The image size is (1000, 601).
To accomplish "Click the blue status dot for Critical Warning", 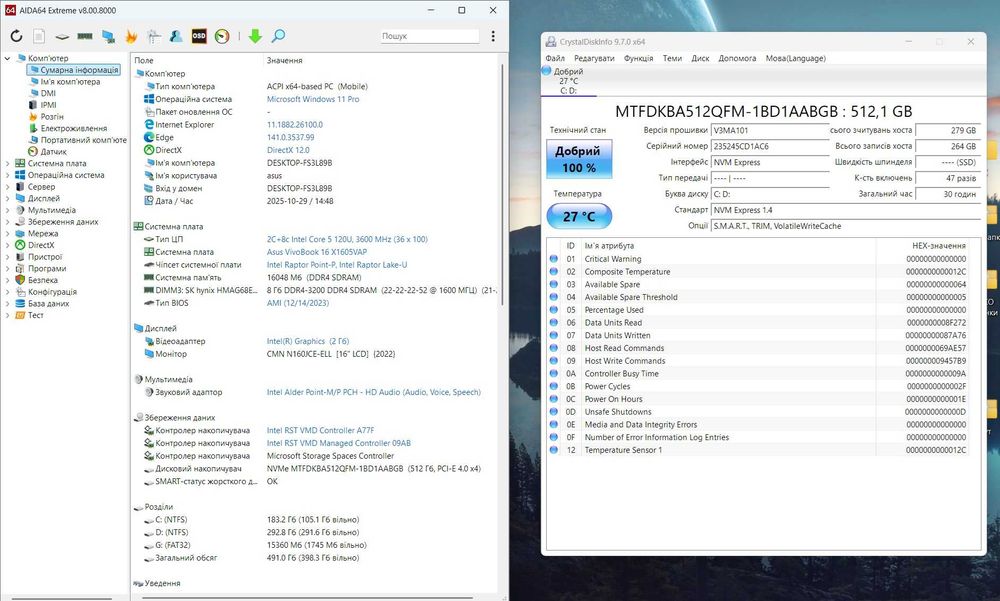I will (554, 259).
